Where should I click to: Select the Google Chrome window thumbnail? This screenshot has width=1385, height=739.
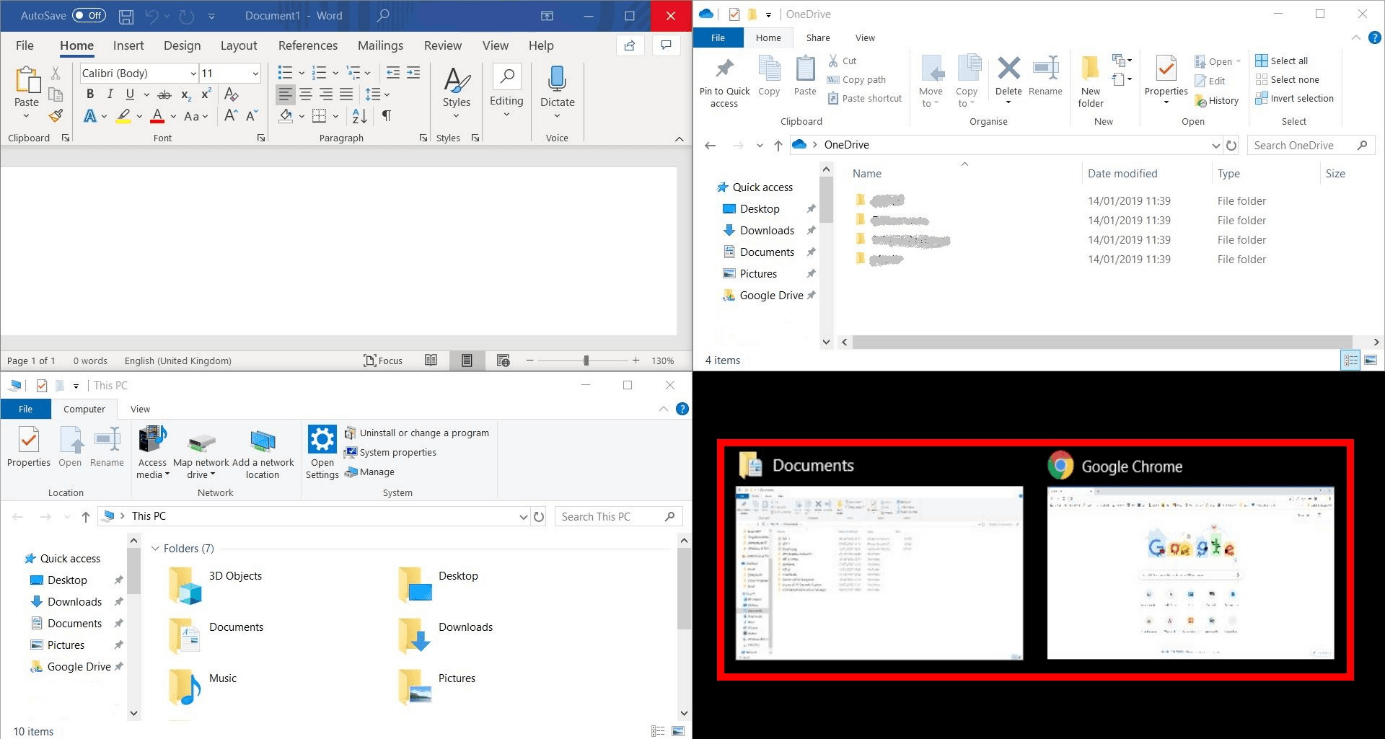(x=1190, y=573)
